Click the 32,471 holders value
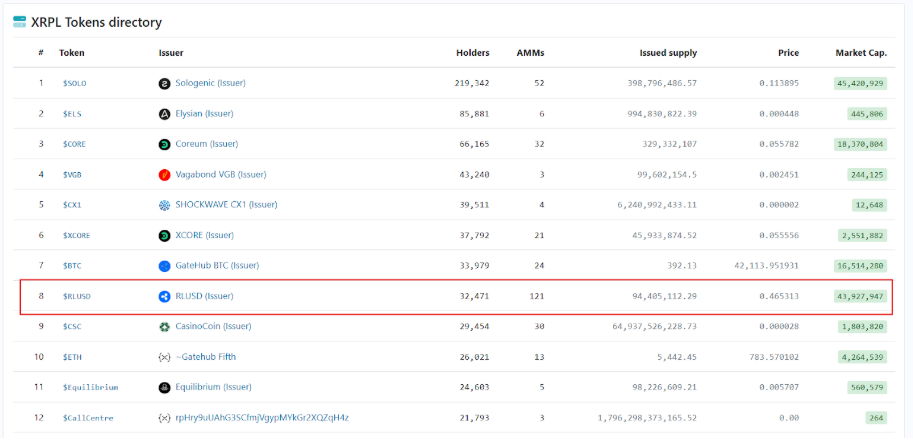Viewport: 913px width, 447px height. point(475,296)
